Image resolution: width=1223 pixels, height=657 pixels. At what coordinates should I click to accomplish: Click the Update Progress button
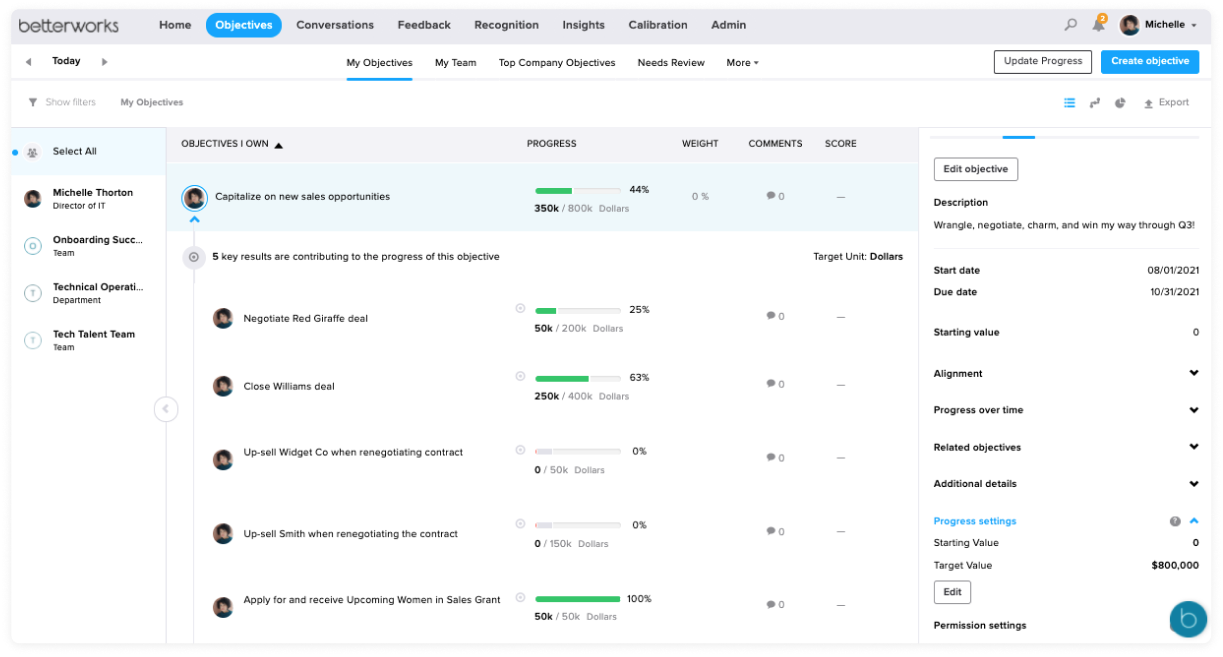pyautogui.click(x=1043, y=61)
